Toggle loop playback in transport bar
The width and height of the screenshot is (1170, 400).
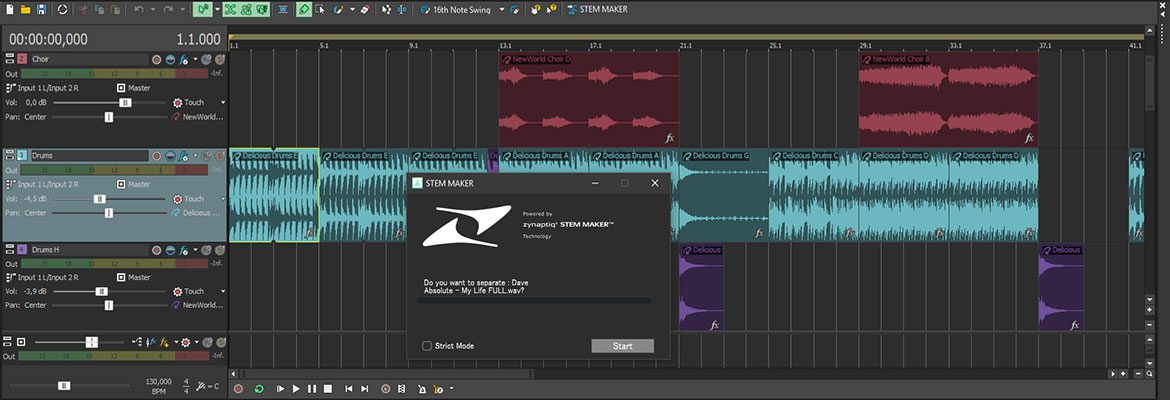point(260,389)
